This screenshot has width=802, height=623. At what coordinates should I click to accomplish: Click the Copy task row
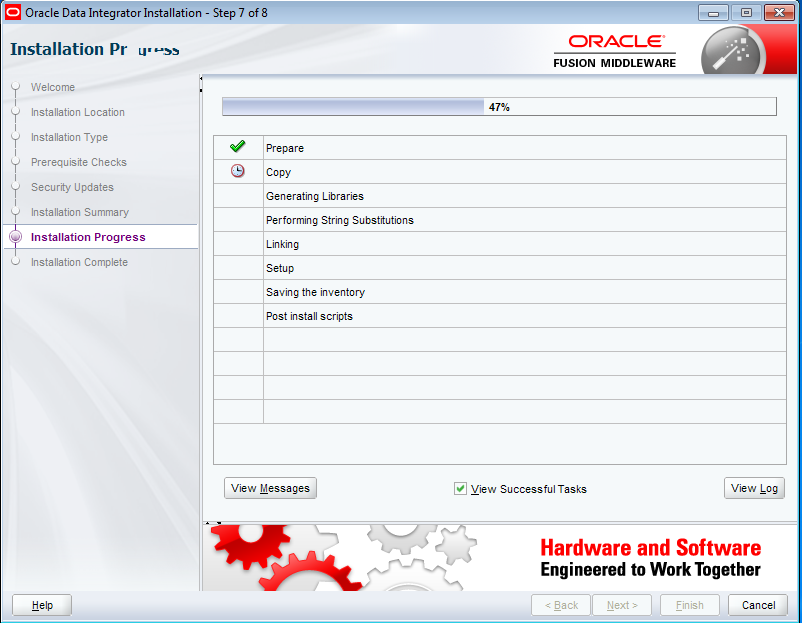[x=500, y=172]
